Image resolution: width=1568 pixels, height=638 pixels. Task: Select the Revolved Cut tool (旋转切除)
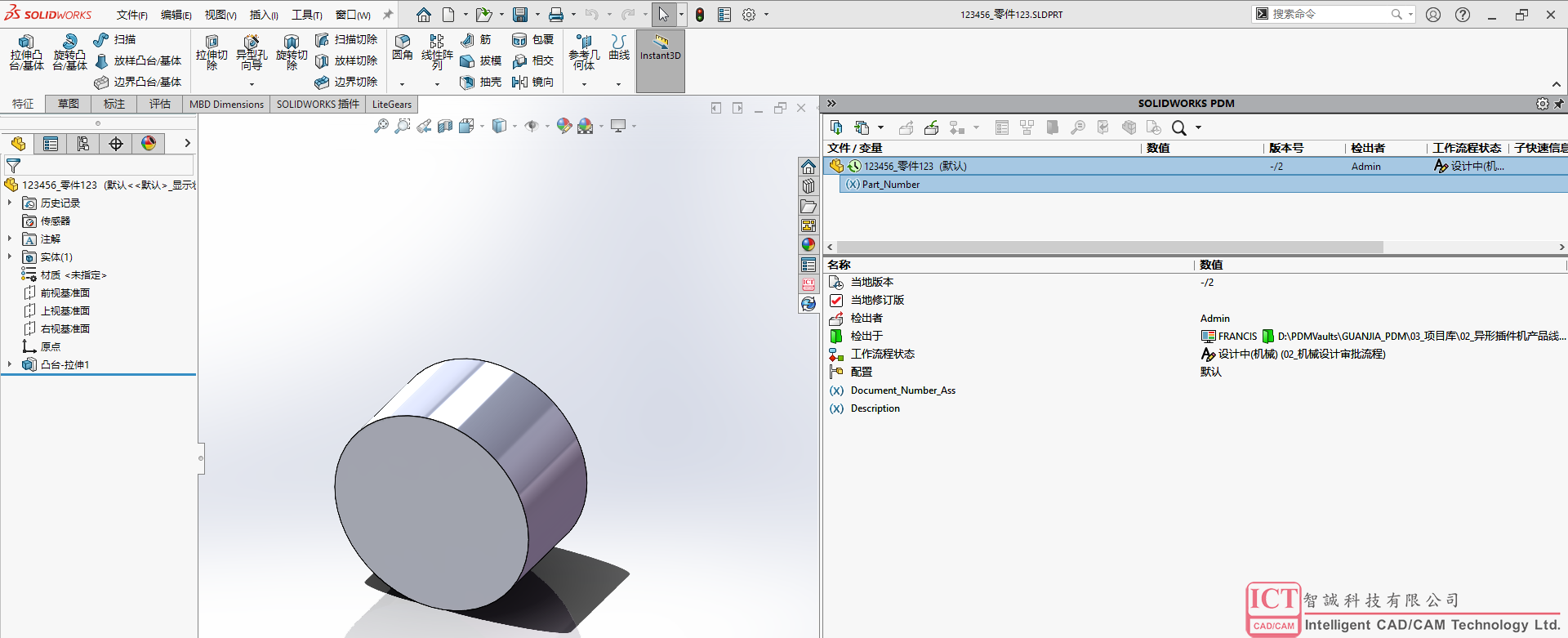point(292,52)
